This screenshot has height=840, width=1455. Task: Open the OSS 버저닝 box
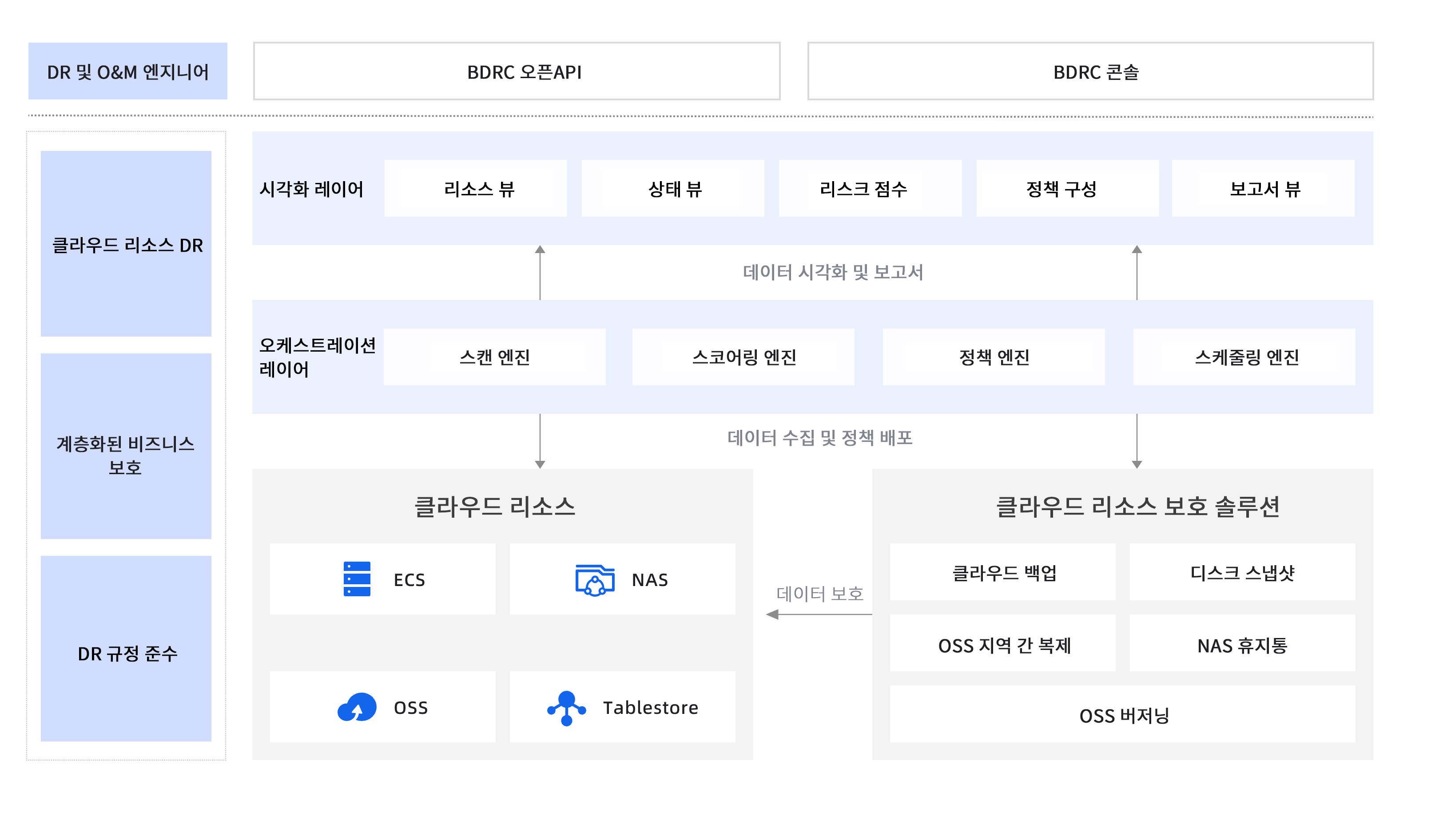point(1122,714)
